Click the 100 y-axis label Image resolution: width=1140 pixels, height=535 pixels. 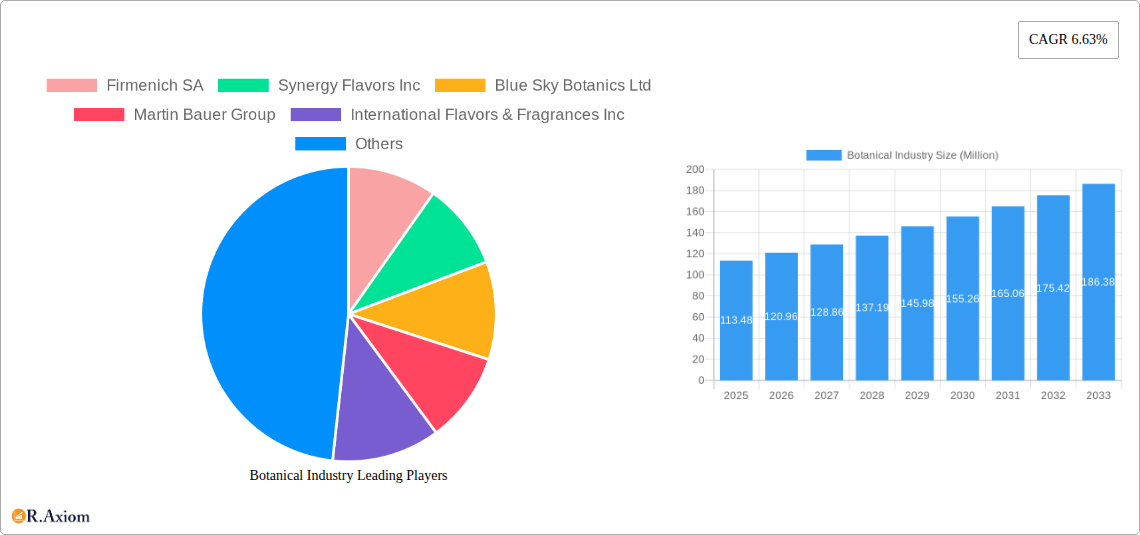pos(695,275)
